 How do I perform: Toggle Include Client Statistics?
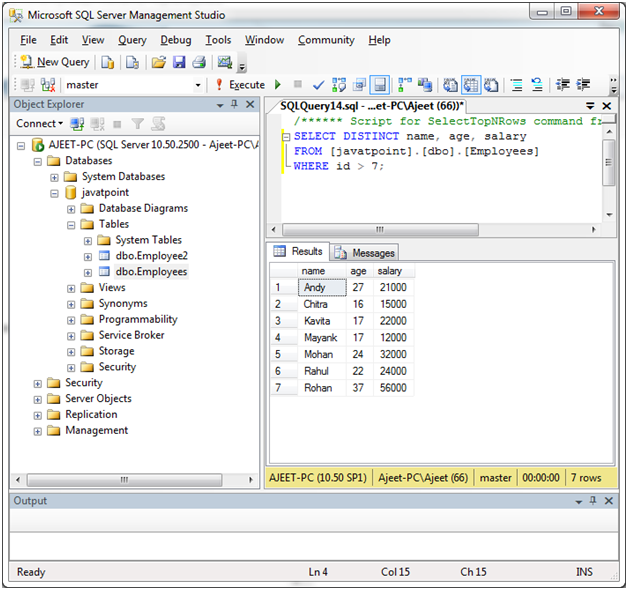(425, 85)
